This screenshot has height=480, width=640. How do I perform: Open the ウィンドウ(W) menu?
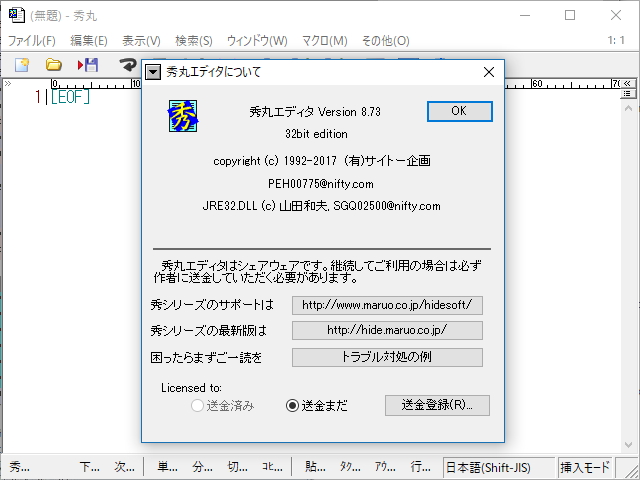(257, 41)
